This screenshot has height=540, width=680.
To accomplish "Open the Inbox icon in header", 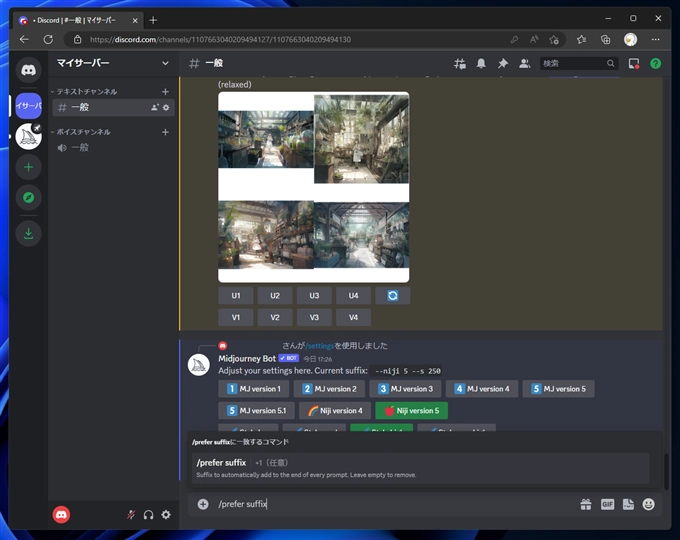I will [x=634, y=64].
